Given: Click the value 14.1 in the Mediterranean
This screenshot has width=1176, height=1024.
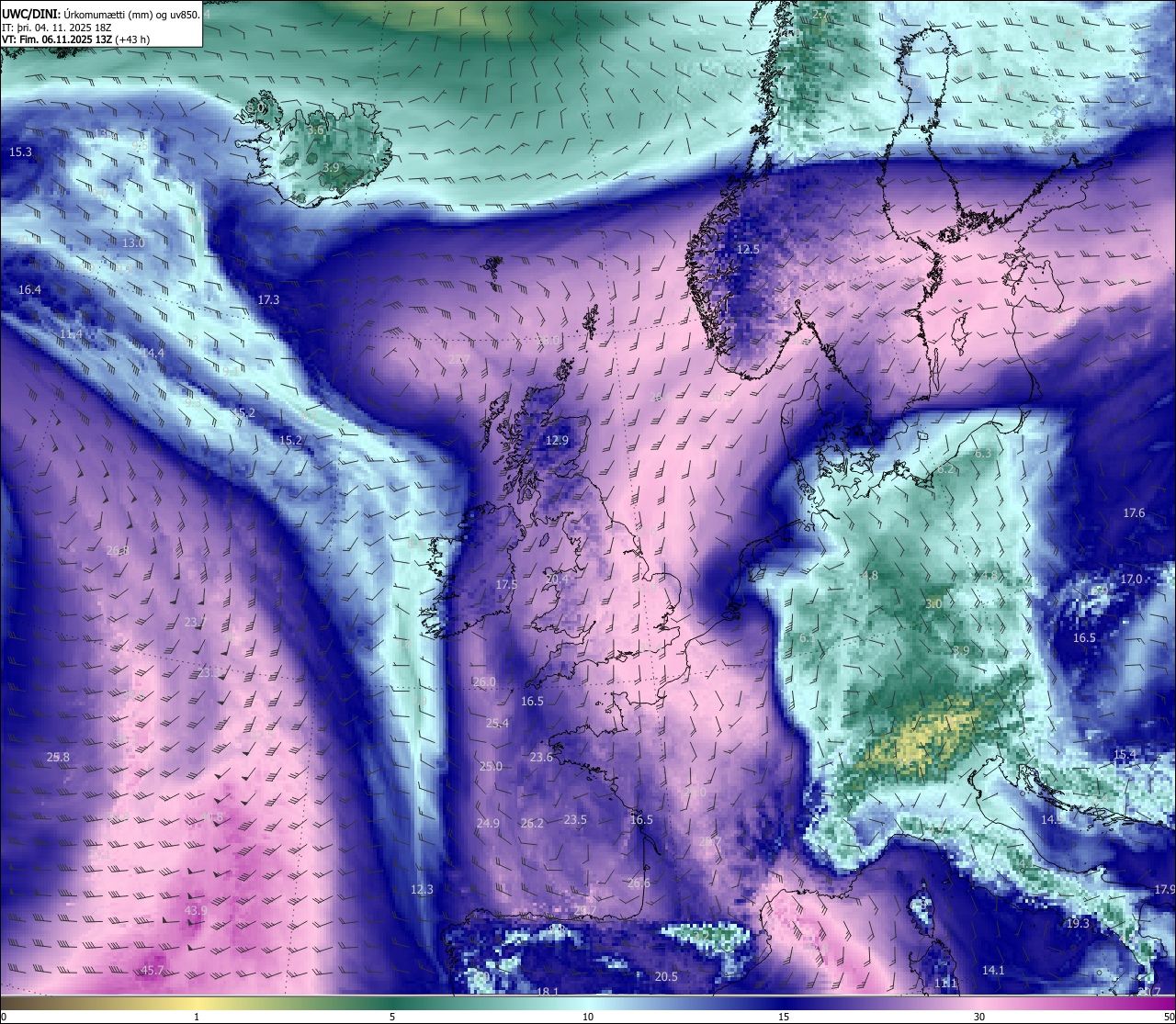Looking at the screenshot, I should coord(993,970).
